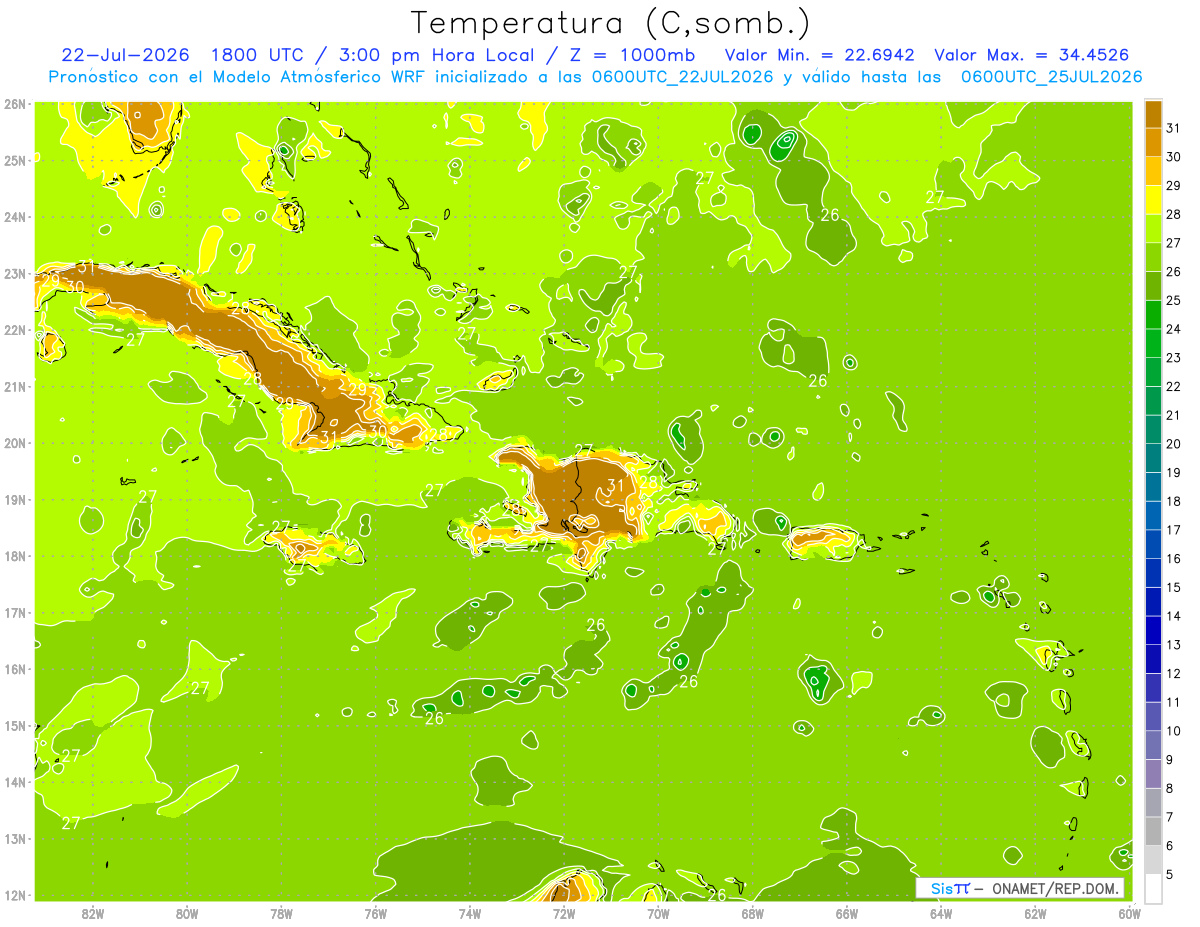Click the '14N' latitude axis label
This screenshot has height=927, width=1200.
pyautogui.click(x=14, y=782)
